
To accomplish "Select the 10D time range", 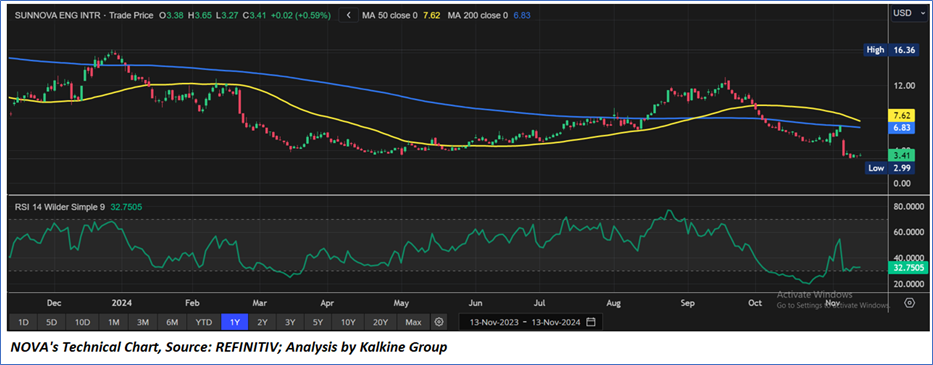I will coord(82,322).
